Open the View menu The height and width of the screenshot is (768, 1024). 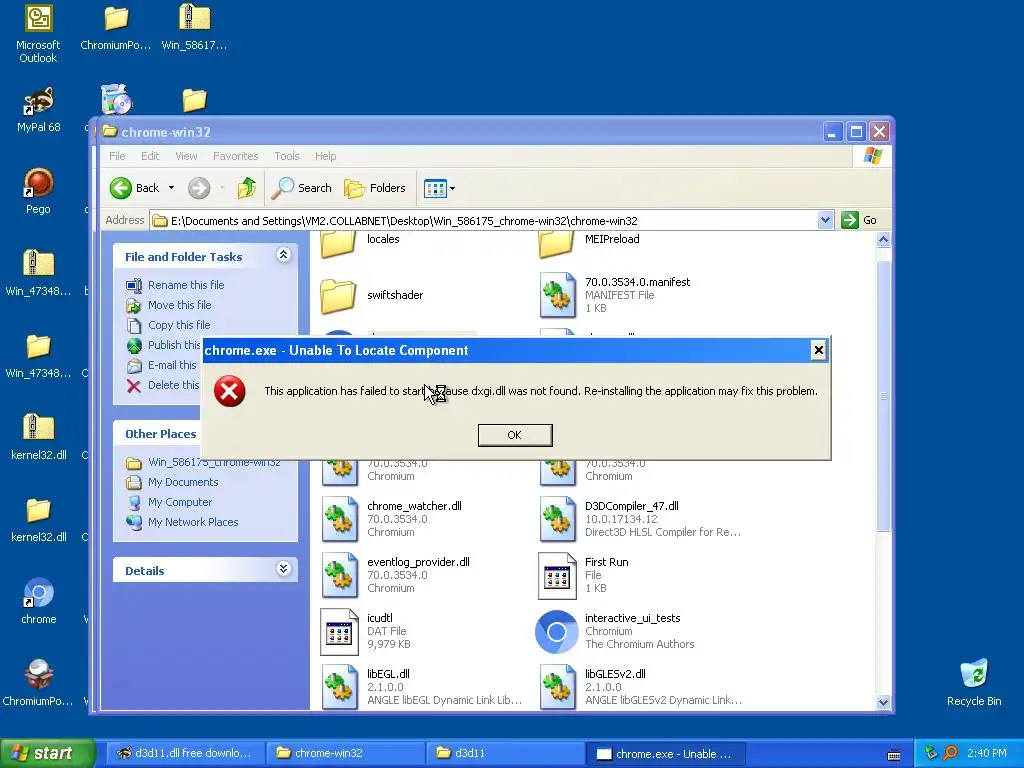[185, 156]
